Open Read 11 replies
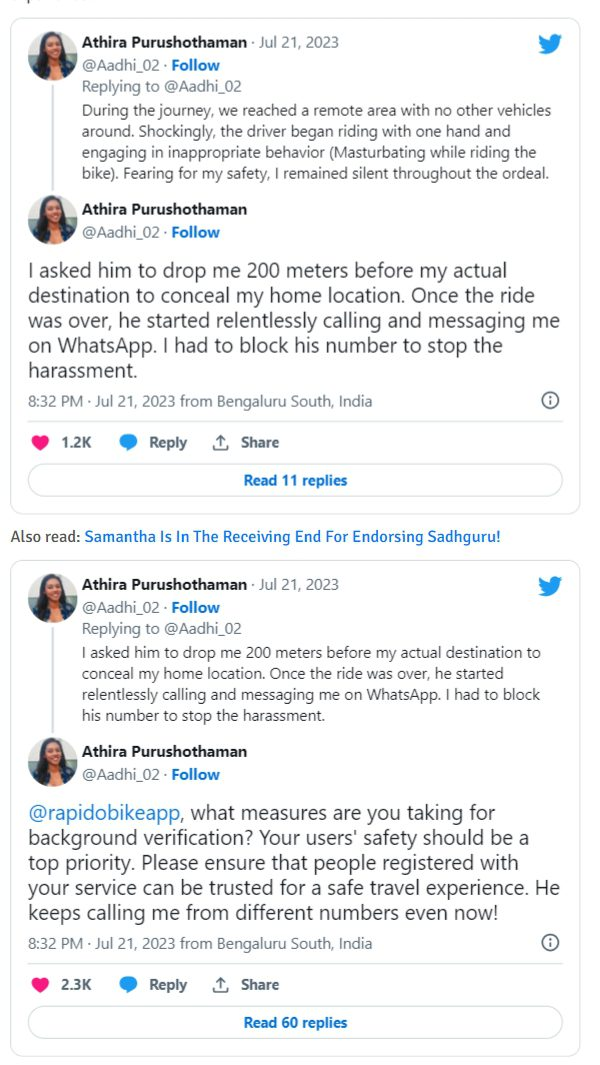This screenshot has width=600, height=1065. point(295,481)
